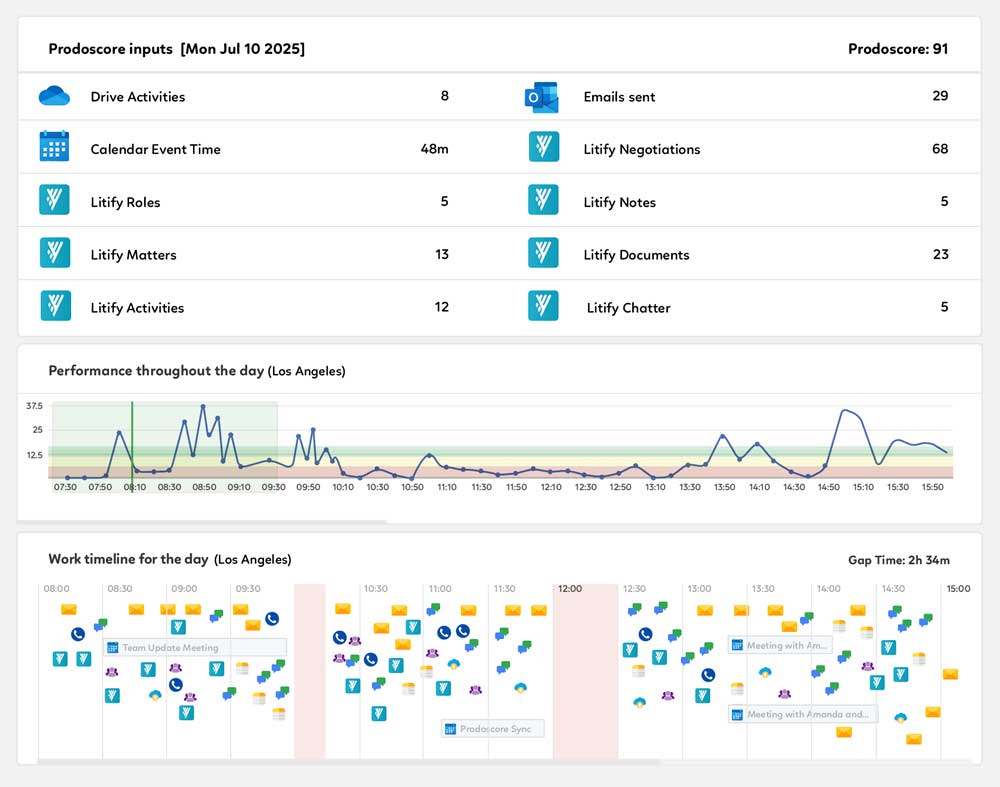This screenshot has width=1000, height=787.
Task: Click the Litify Activities value 12
Action: coord(442,307)
